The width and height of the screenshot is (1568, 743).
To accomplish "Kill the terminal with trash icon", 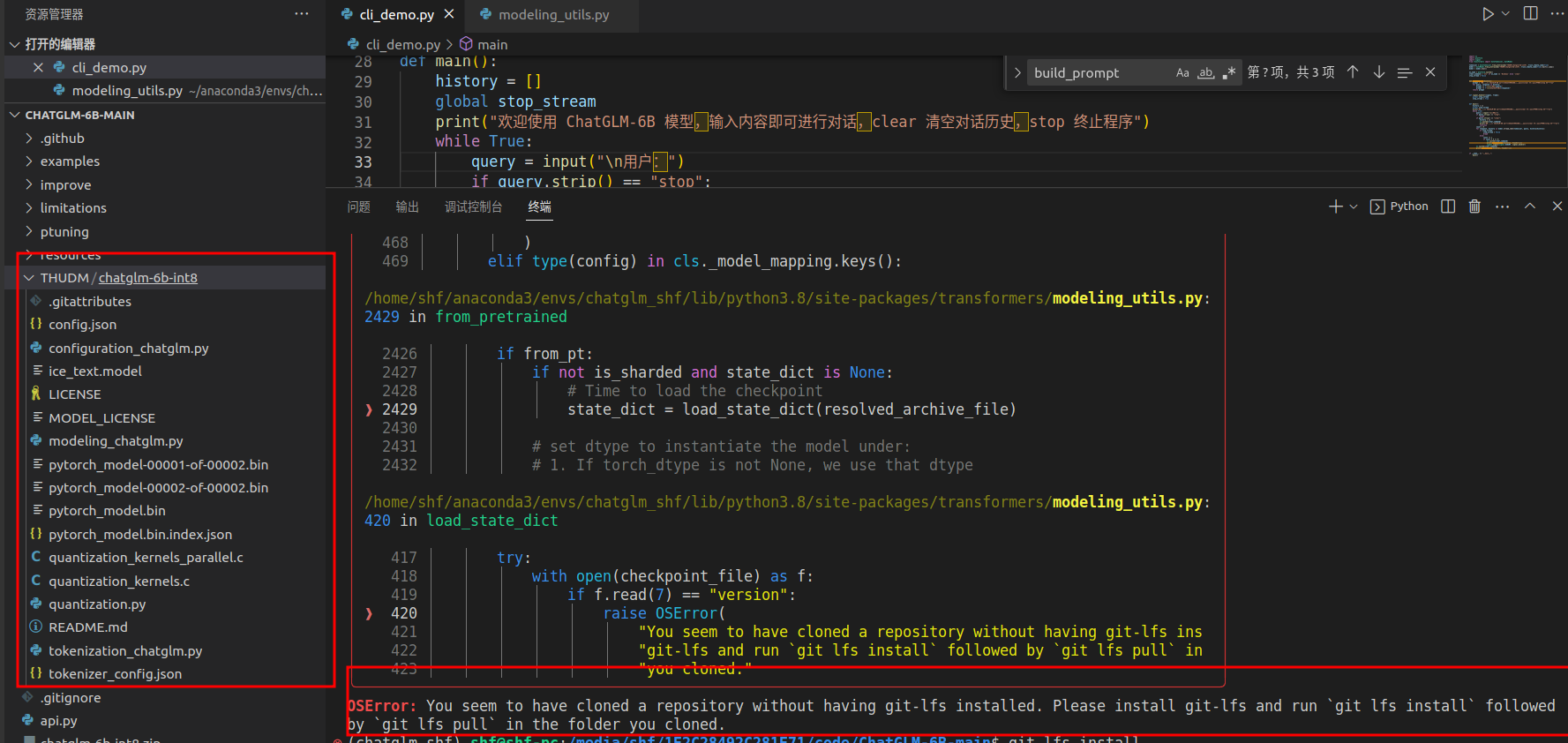I will [x=1474, y=206].
